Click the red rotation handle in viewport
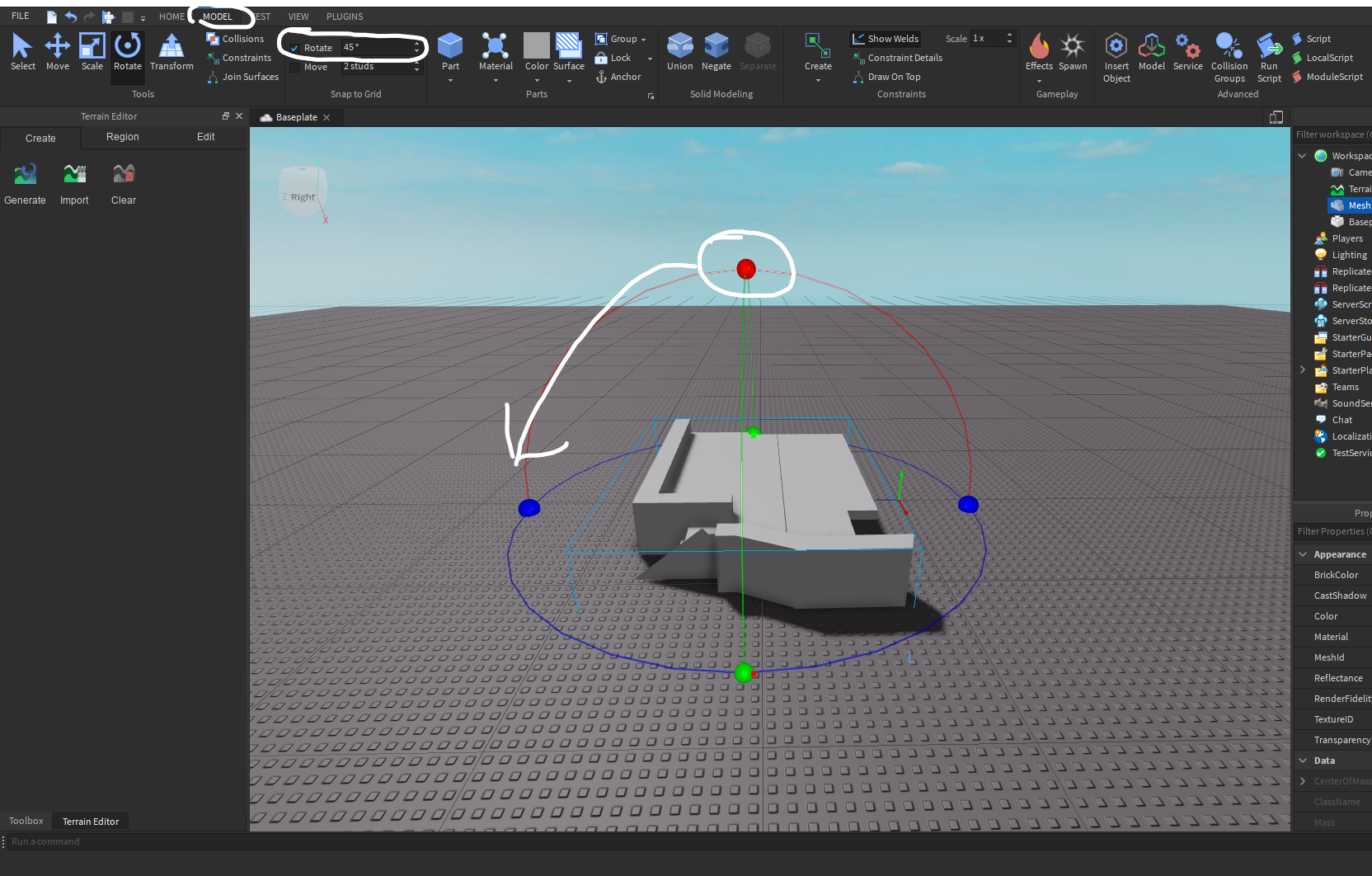 coord(745,269)
